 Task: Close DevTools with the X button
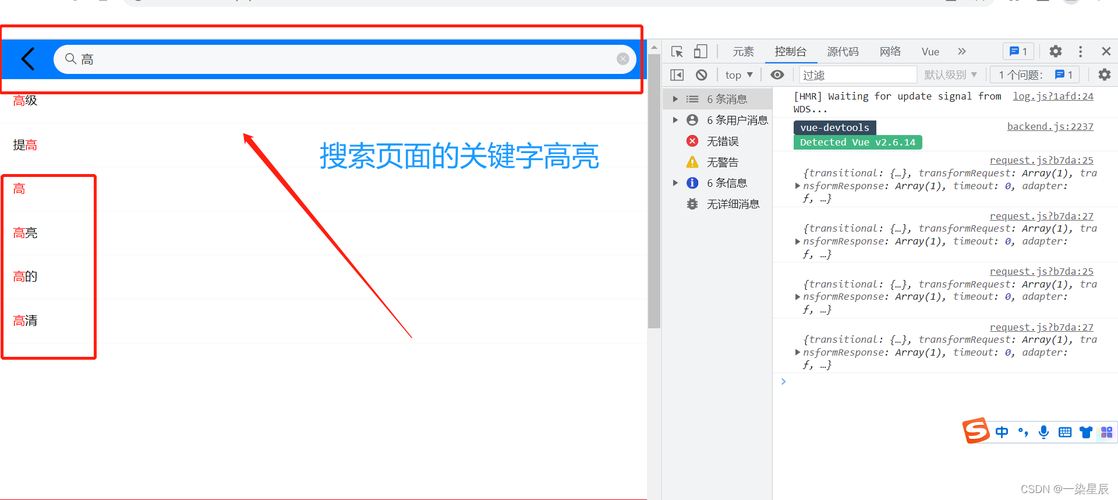tap(1106, 51)
